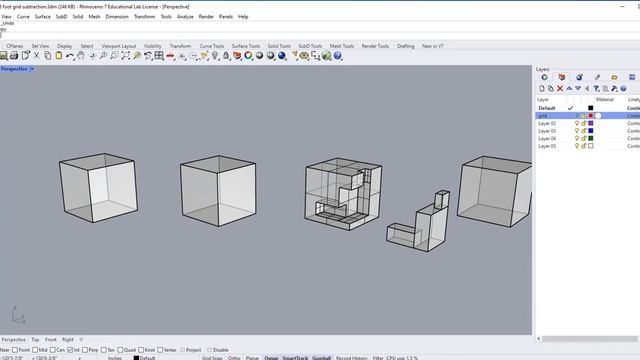Click Layer 03 blue color swatch

tap(591, 131)
